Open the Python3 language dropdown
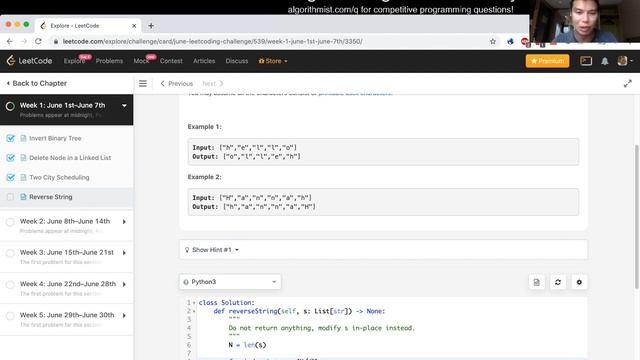Screen dimensions: 640x360 (230, 282)
